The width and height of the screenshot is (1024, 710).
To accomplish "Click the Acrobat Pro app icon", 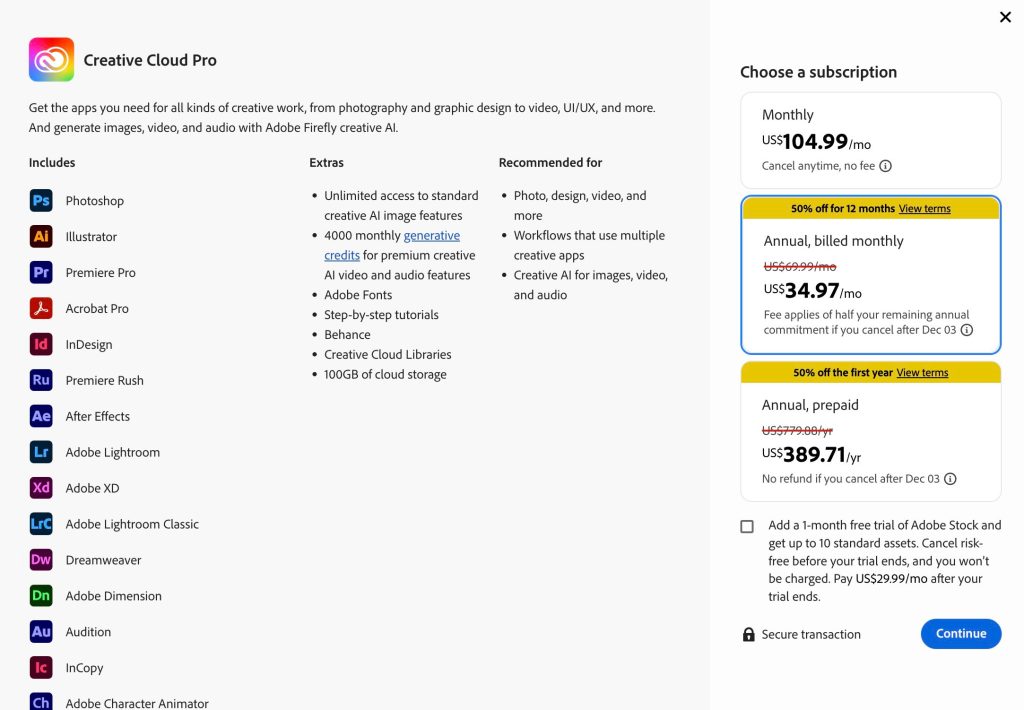I will point(41,309).
